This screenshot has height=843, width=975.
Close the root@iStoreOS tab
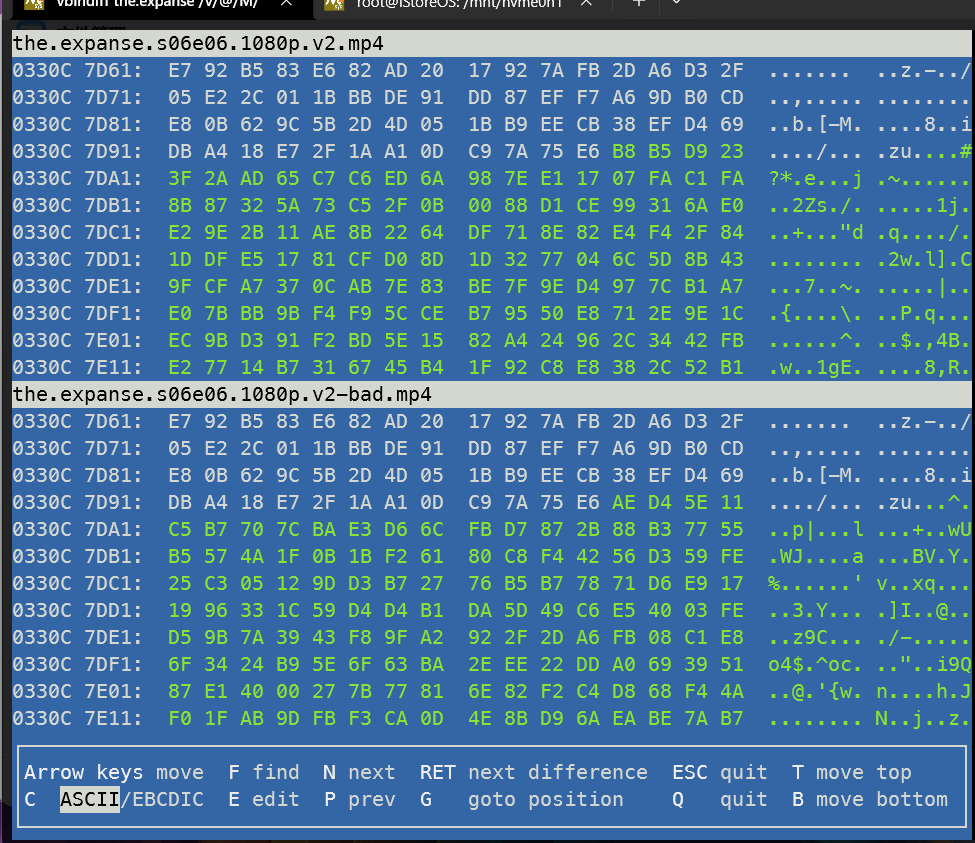(x=586, y=3)
